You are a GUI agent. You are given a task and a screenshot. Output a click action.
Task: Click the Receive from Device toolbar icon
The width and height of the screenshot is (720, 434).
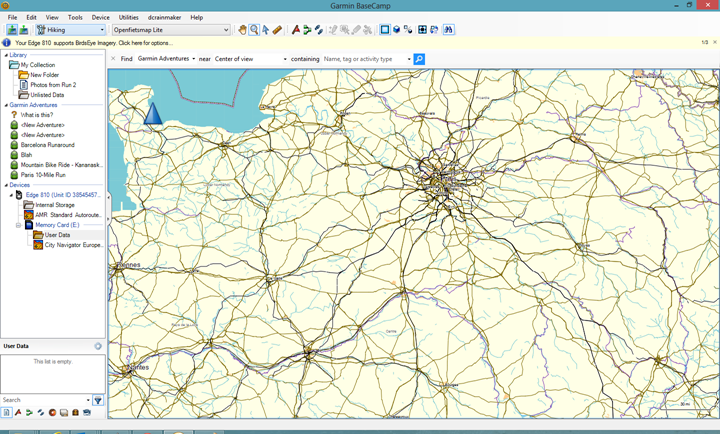(x=23, y=30)
